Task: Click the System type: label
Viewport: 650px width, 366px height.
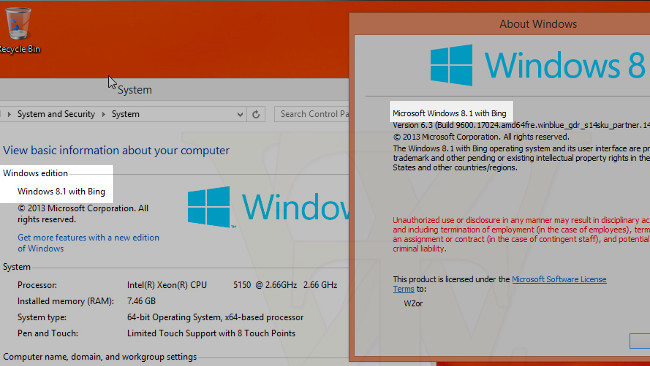Action: (x=42, y=318)
